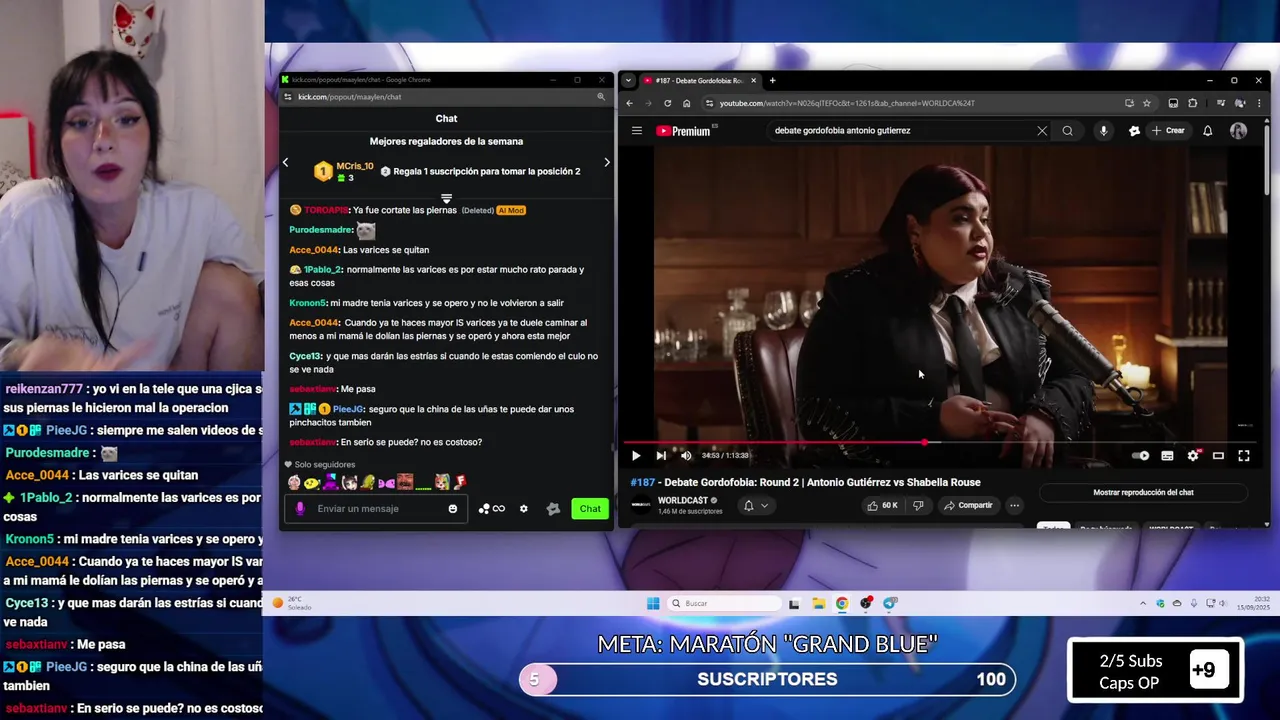
Task: Collapse the Kick top gifters banner
Action: 446,198
